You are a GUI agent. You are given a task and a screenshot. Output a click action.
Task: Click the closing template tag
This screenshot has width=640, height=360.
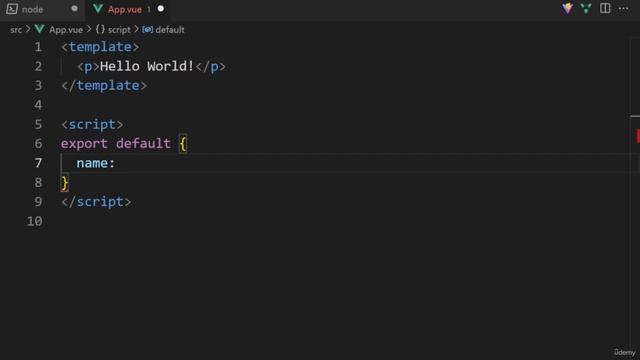pos(104,86)
